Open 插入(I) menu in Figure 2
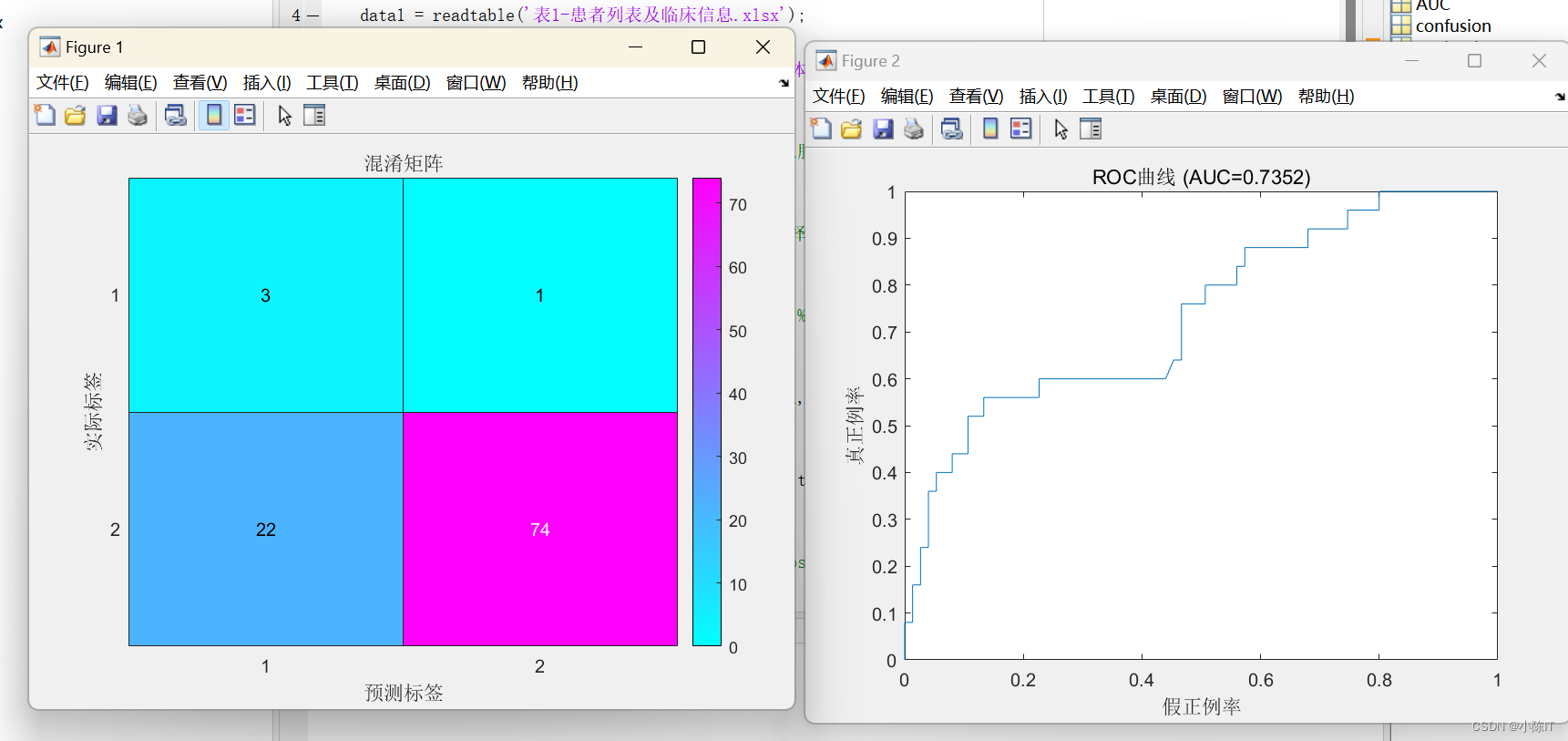Viewport: 1568px width, 741px height. click(1043, 97)
